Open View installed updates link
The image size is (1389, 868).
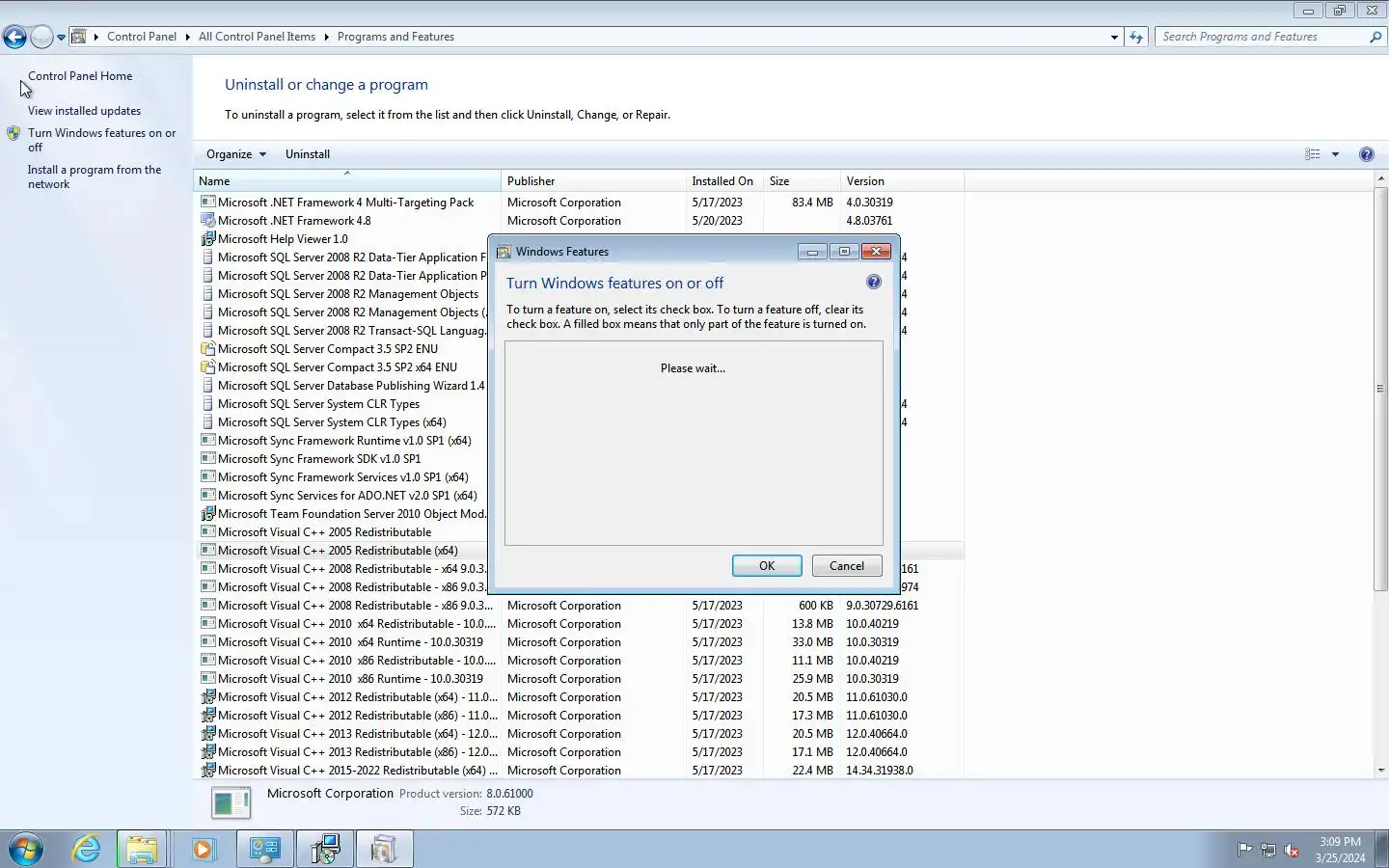point(84,111)
